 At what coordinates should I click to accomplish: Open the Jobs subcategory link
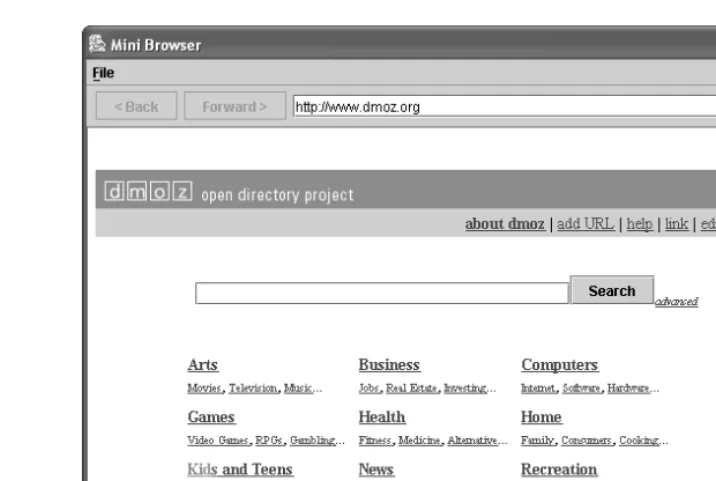[369, 388]
